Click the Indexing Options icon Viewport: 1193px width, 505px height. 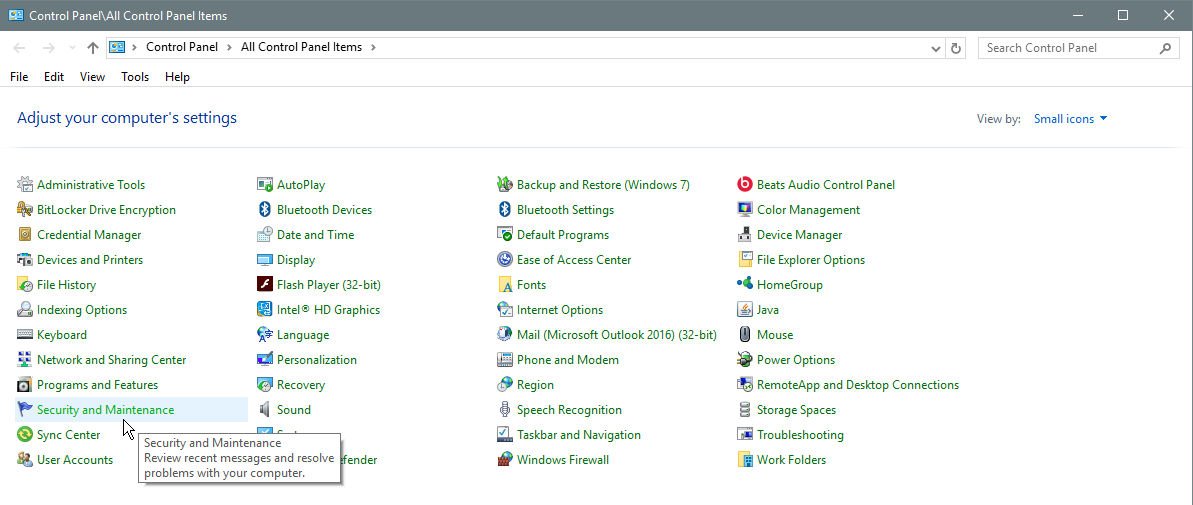pos(25,310)
